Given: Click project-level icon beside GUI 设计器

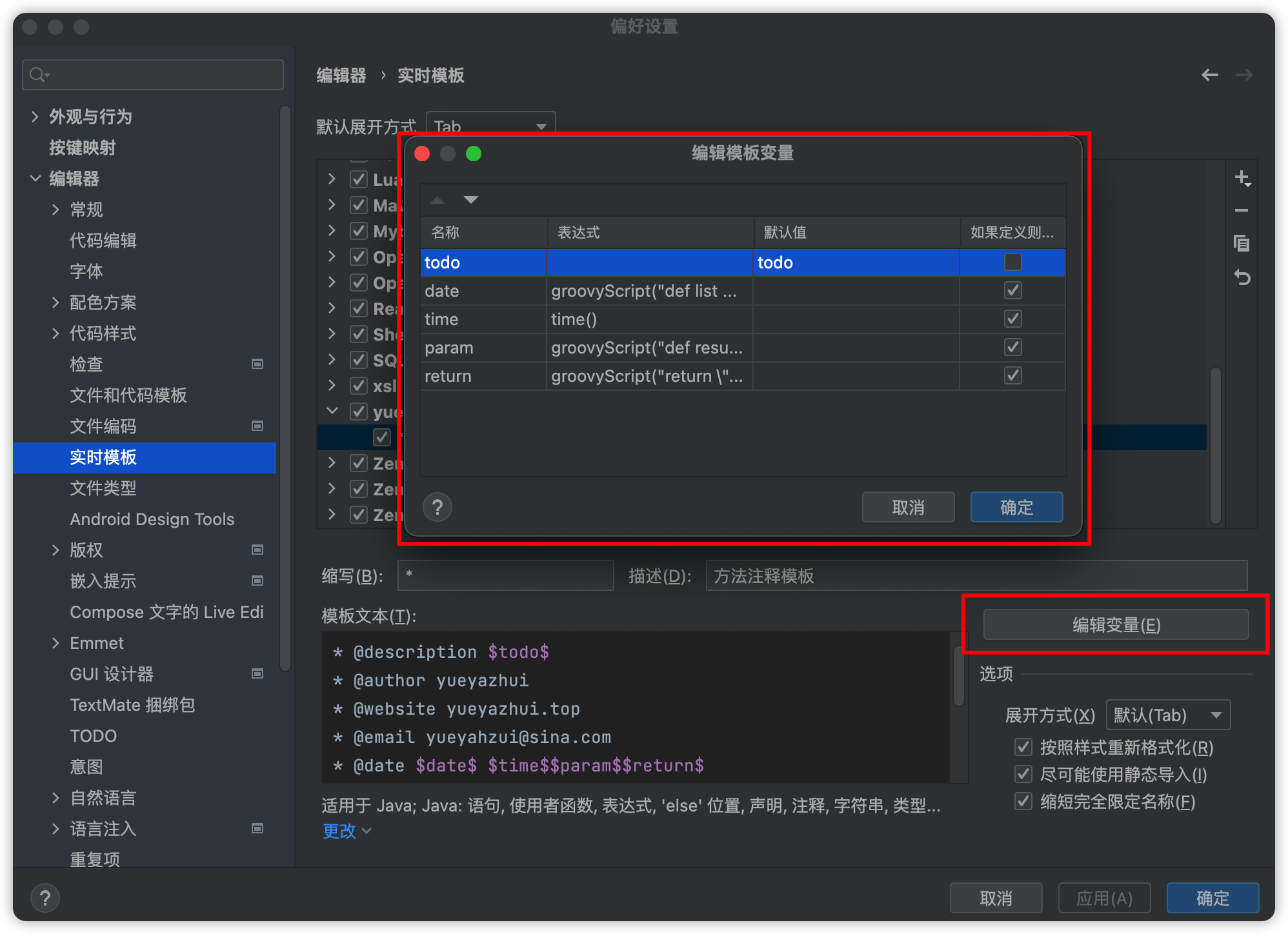Looking at the screenshot, I should (257, 674).
